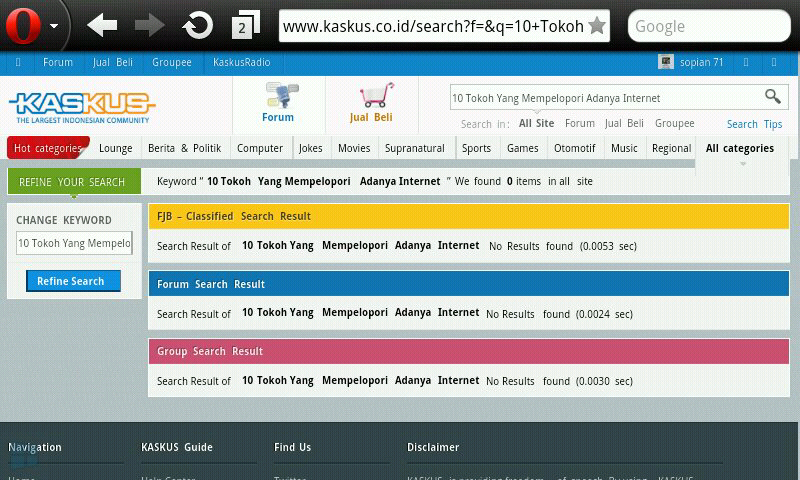This screenshot has width=800, height=480.
Task: Open the Movies category
Action: tap(354, 148)
